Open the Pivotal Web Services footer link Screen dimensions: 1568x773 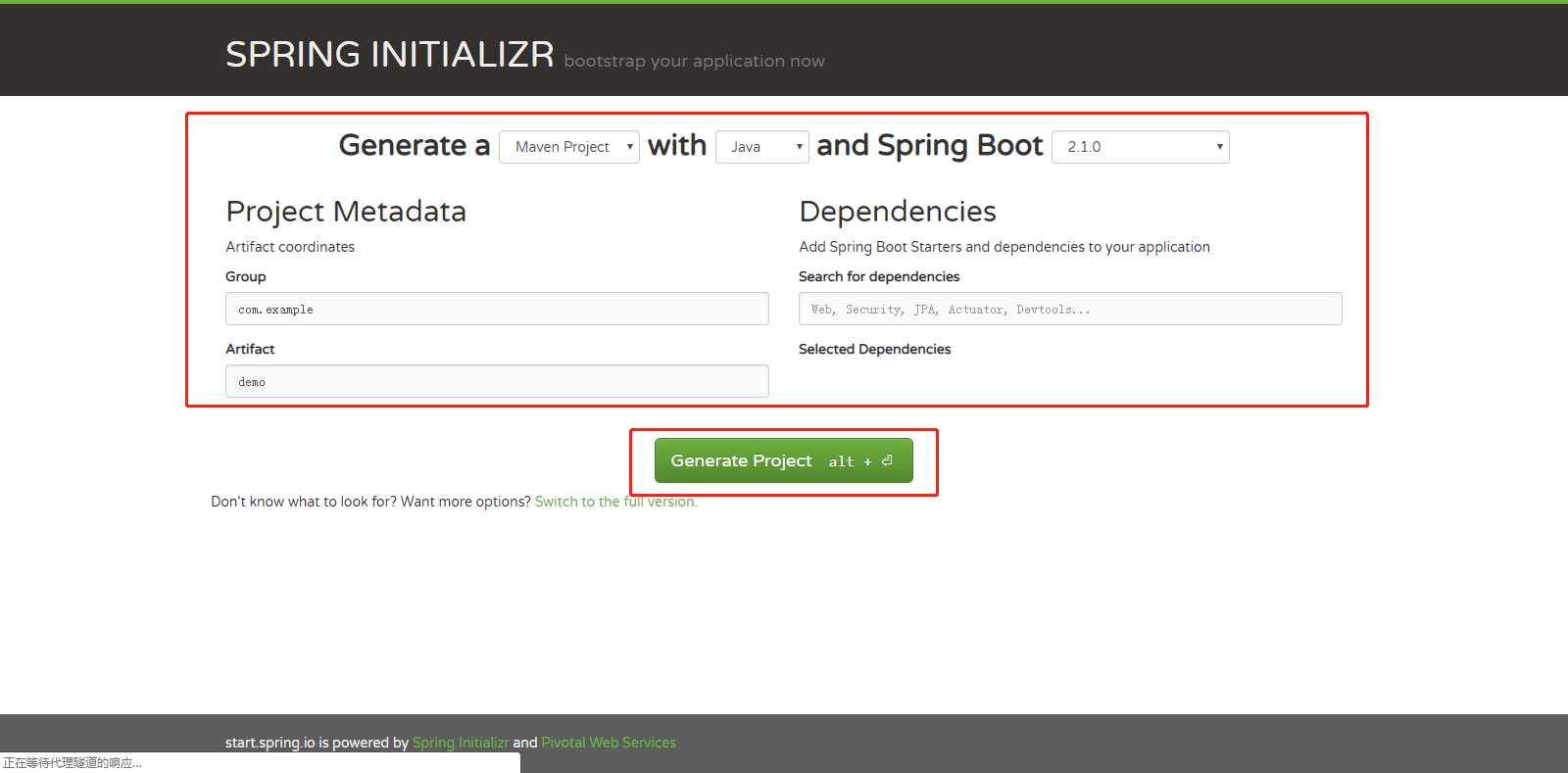pos(609,743)
